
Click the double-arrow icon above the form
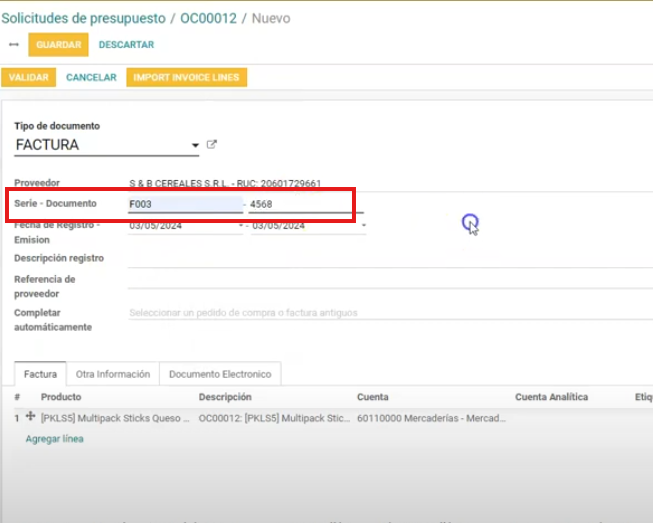[13, 45]
